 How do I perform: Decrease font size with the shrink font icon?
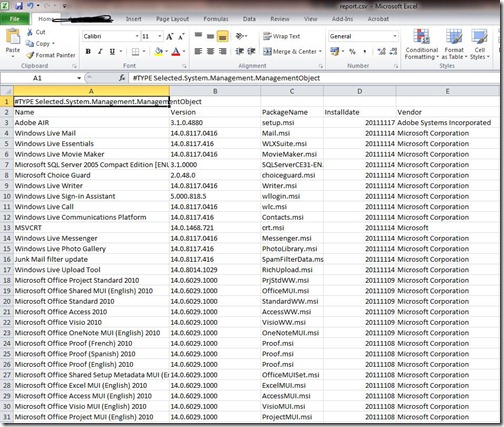tap(181, 36)
